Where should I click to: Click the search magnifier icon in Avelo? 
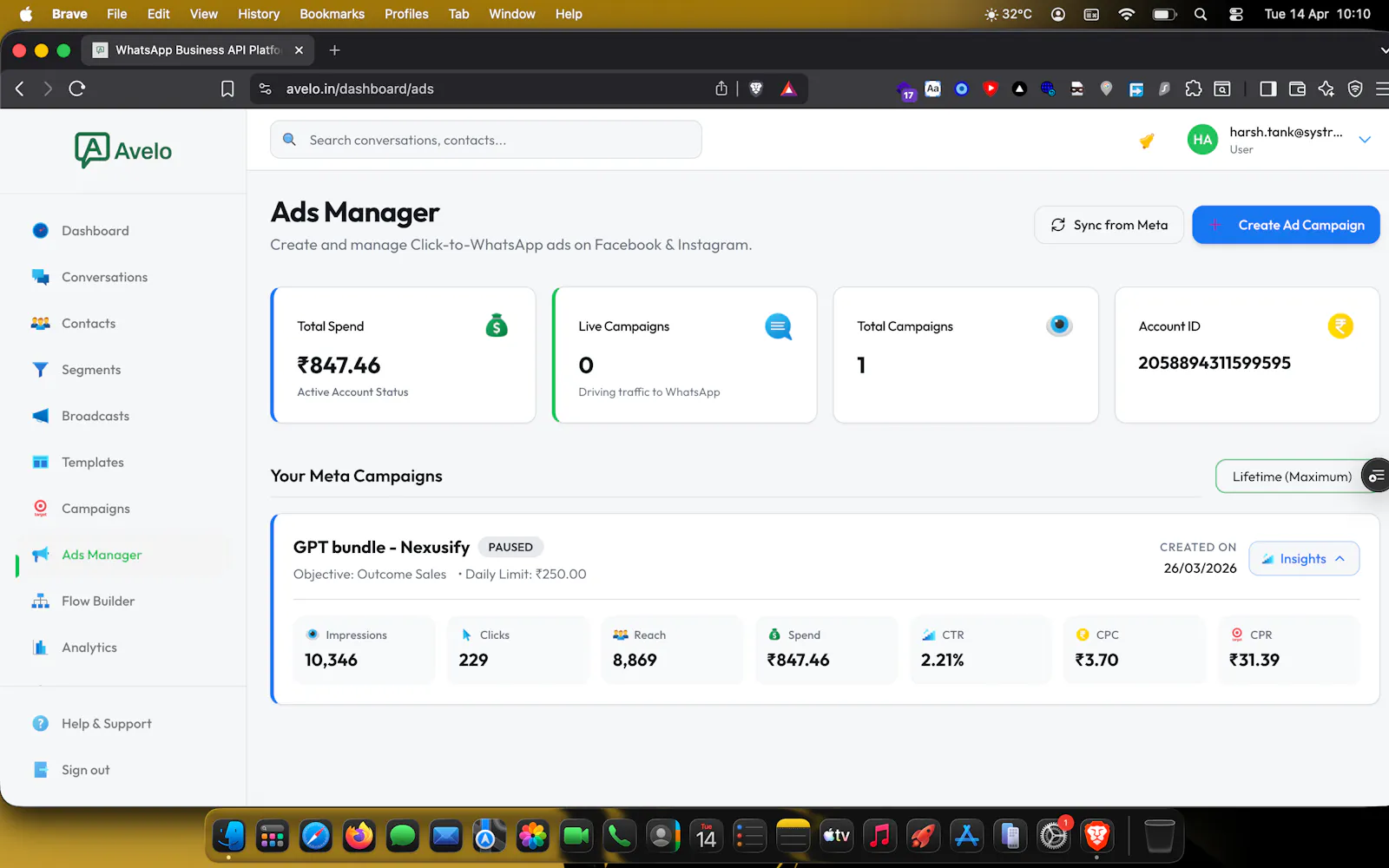coord(290,140)
